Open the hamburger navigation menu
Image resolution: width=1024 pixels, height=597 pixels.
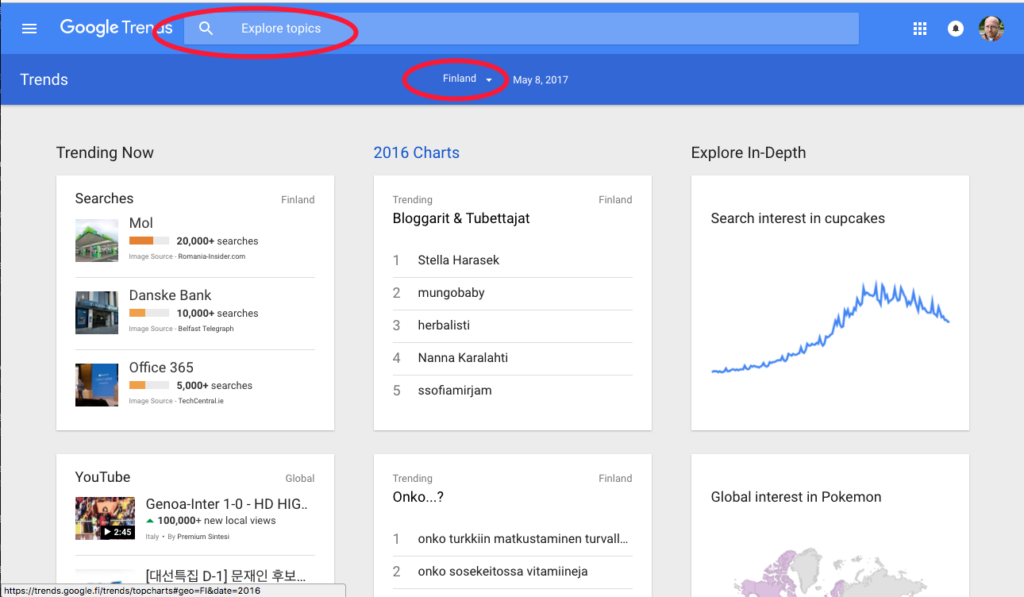pos(29,29)
